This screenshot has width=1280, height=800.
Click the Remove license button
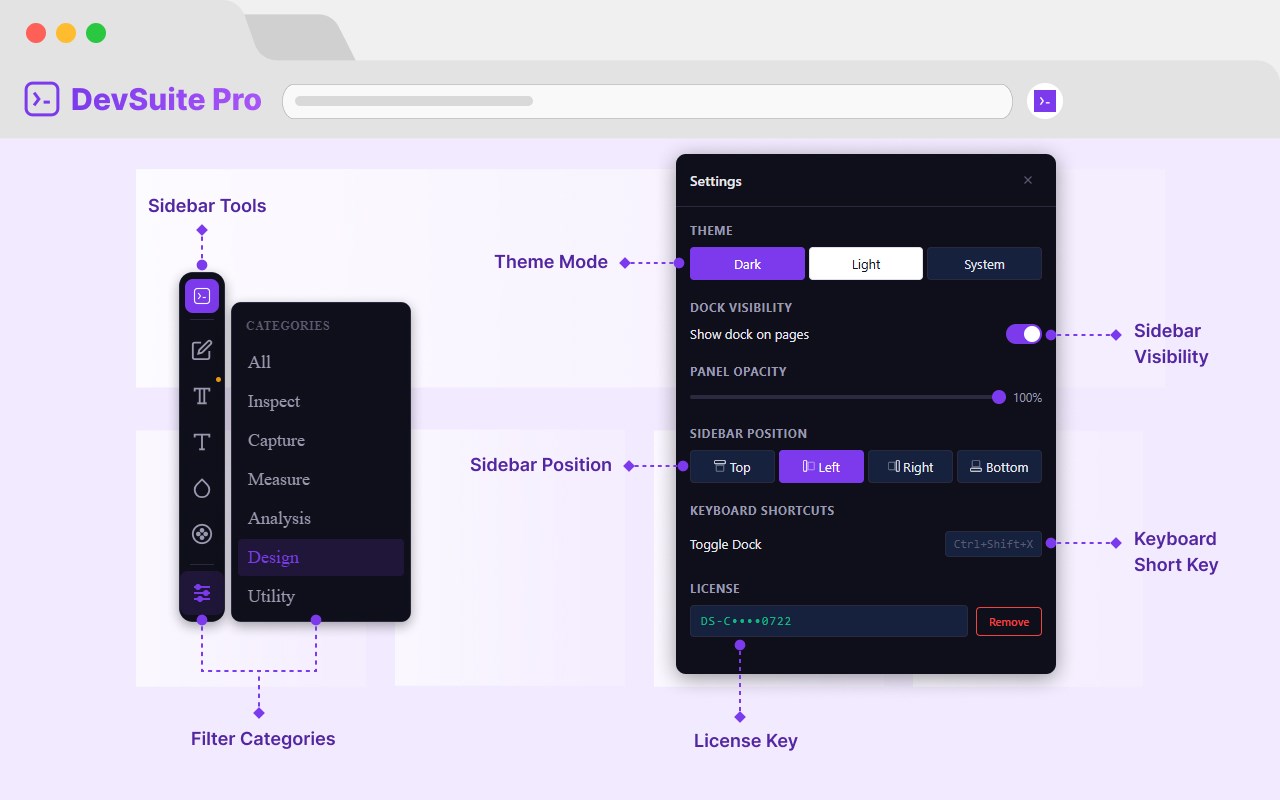coord(1009,622)
